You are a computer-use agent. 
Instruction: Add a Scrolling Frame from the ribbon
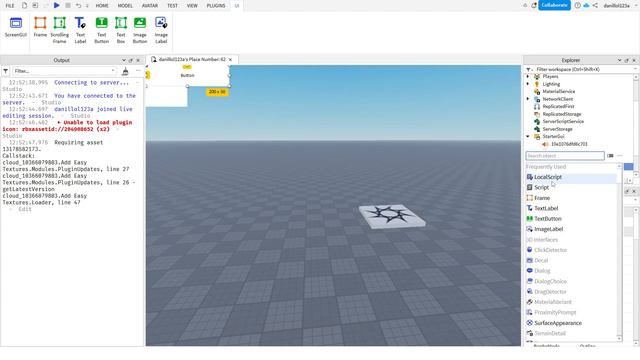coord(60,30)
